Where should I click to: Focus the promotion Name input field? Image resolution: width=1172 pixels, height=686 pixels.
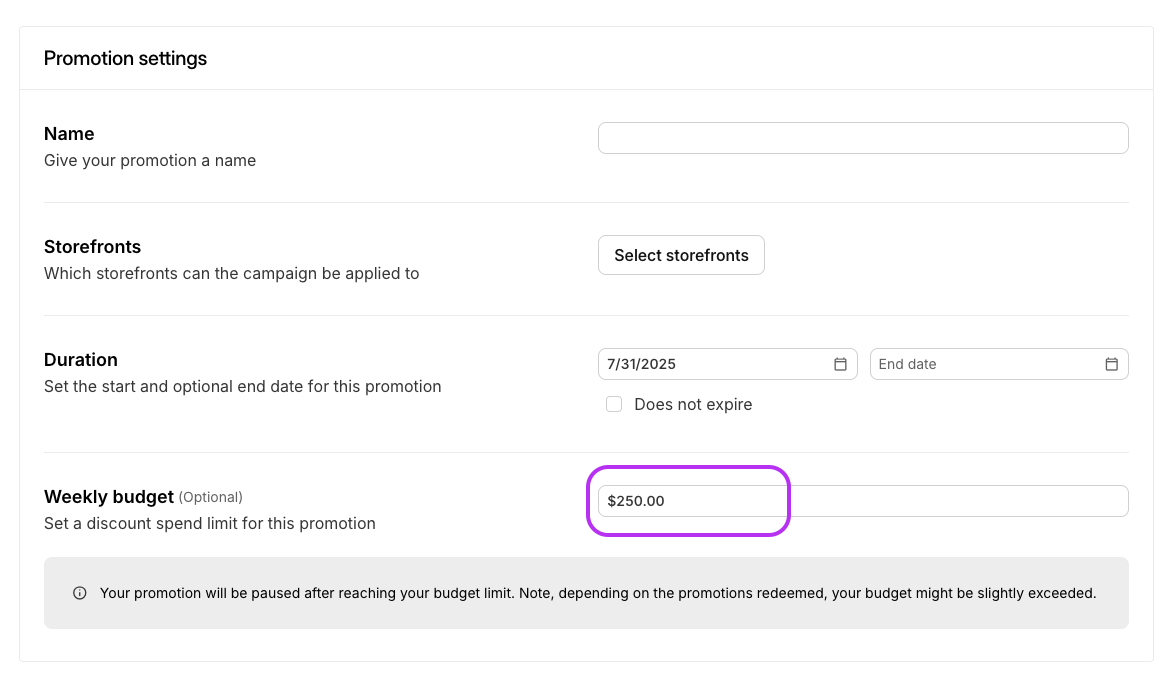[x=862, y=138]
